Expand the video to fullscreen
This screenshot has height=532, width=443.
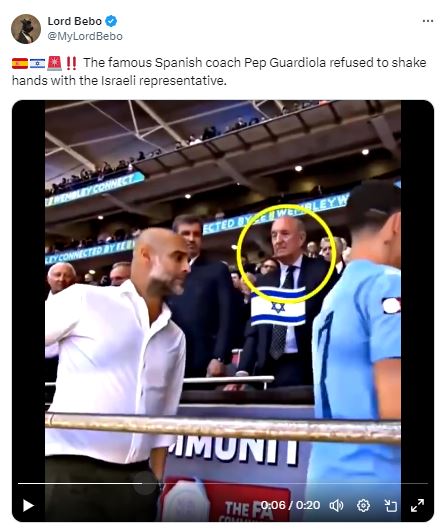417,506
